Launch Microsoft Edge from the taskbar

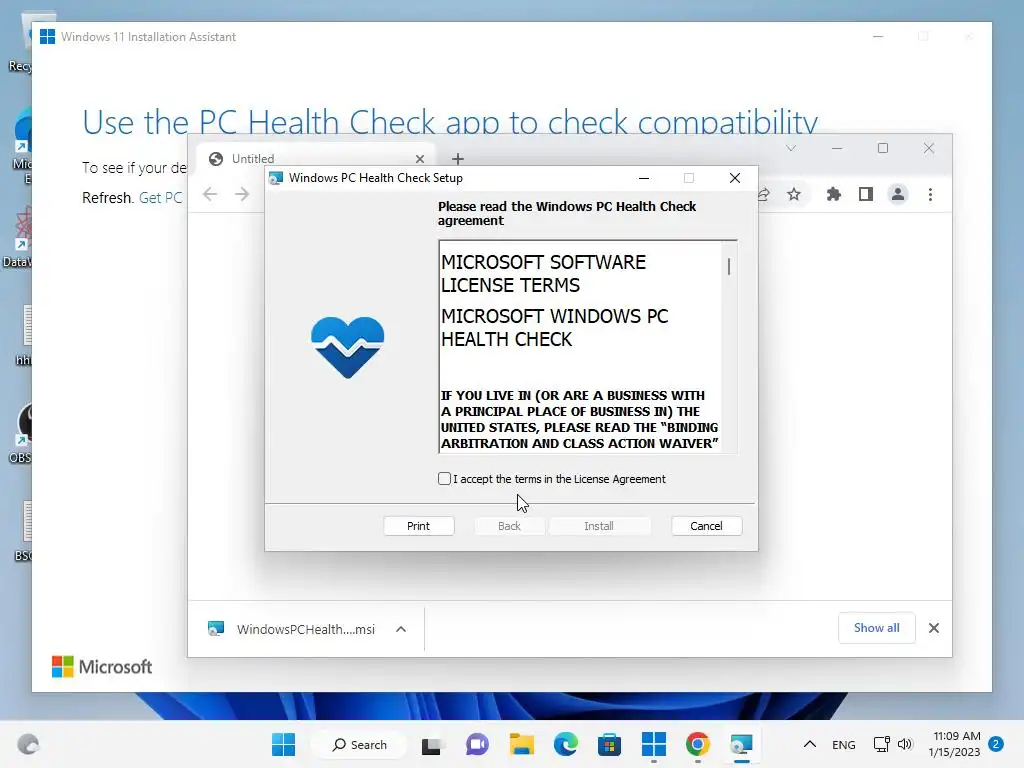(566, 744)
